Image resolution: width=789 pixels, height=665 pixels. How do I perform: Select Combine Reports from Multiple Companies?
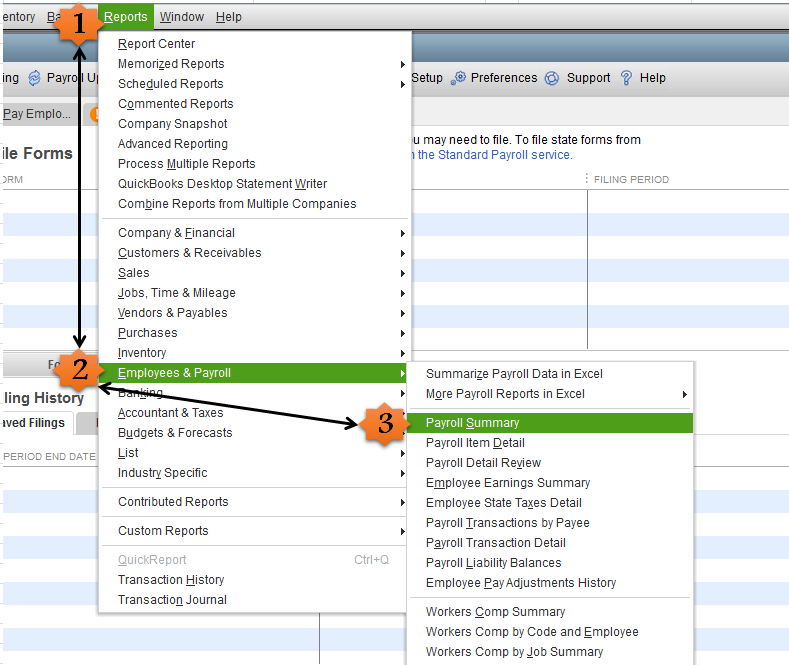(x=237, y=204)
